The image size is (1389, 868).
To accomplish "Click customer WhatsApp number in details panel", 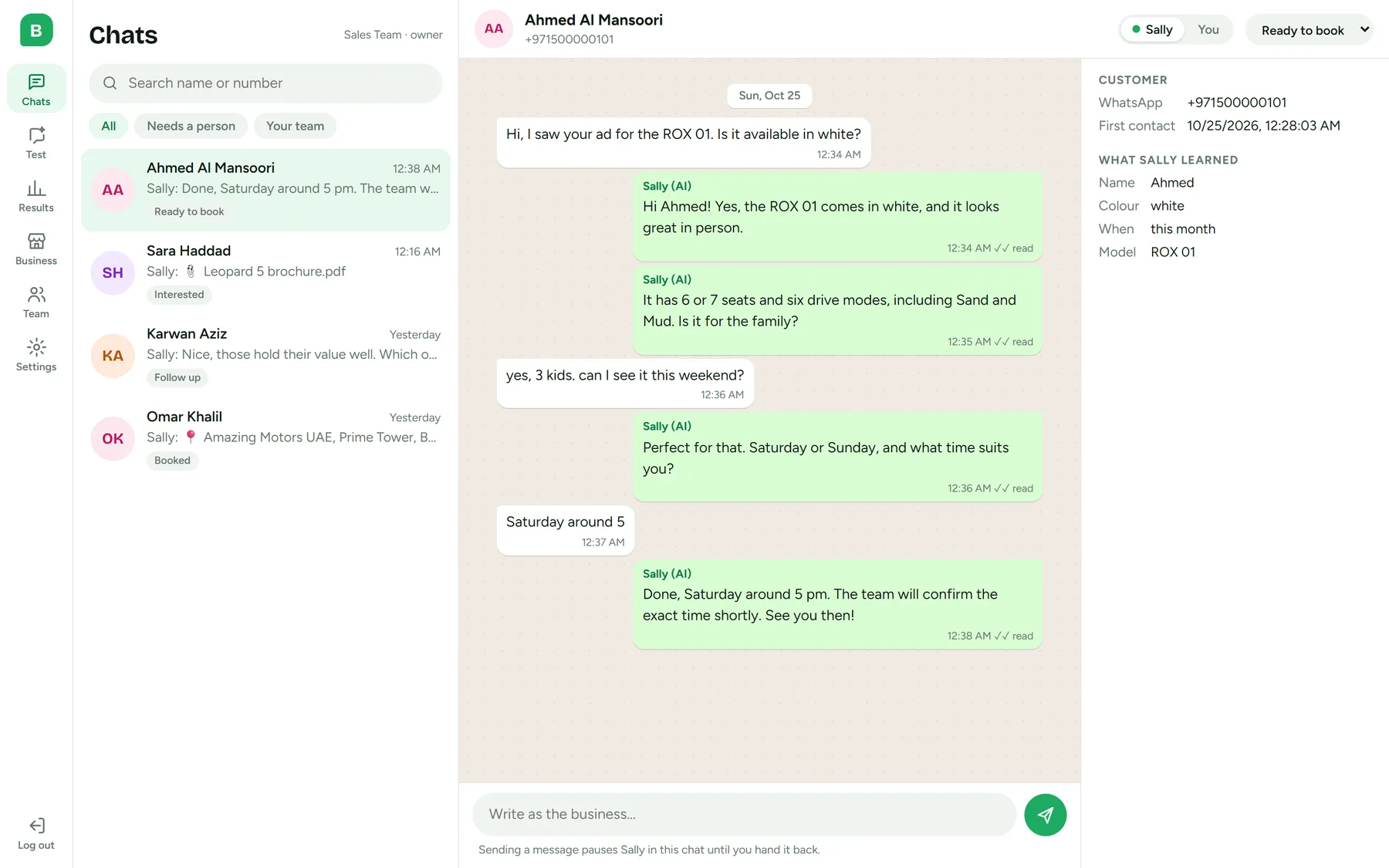I will click(x=1236, y=103).
